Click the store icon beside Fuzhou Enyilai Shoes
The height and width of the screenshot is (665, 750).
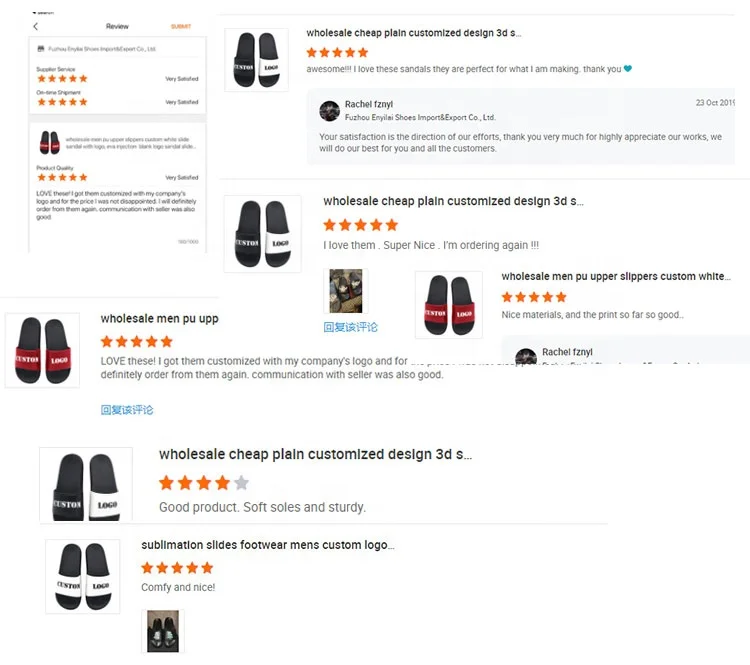coord(40,48)
